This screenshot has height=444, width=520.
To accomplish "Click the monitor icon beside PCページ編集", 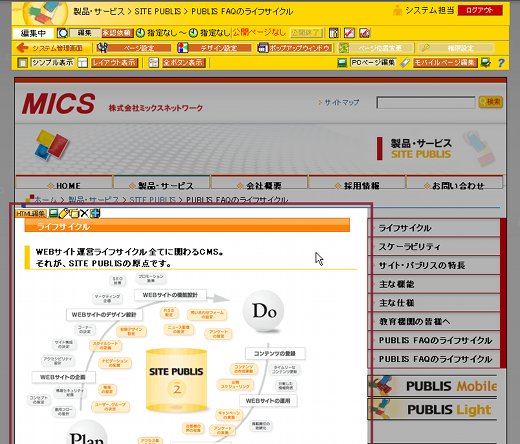I will click(342, 63).
